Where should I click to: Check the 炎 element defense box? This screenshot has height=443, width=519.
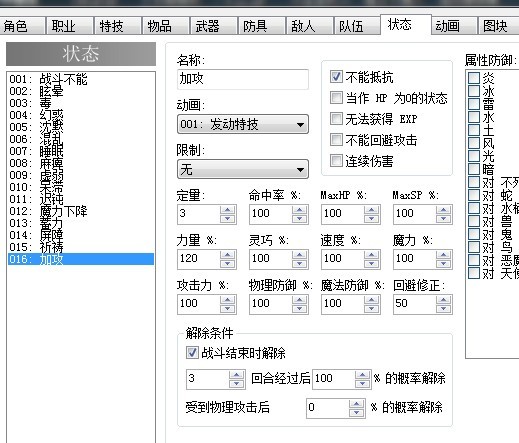click(x=474, y=78)
